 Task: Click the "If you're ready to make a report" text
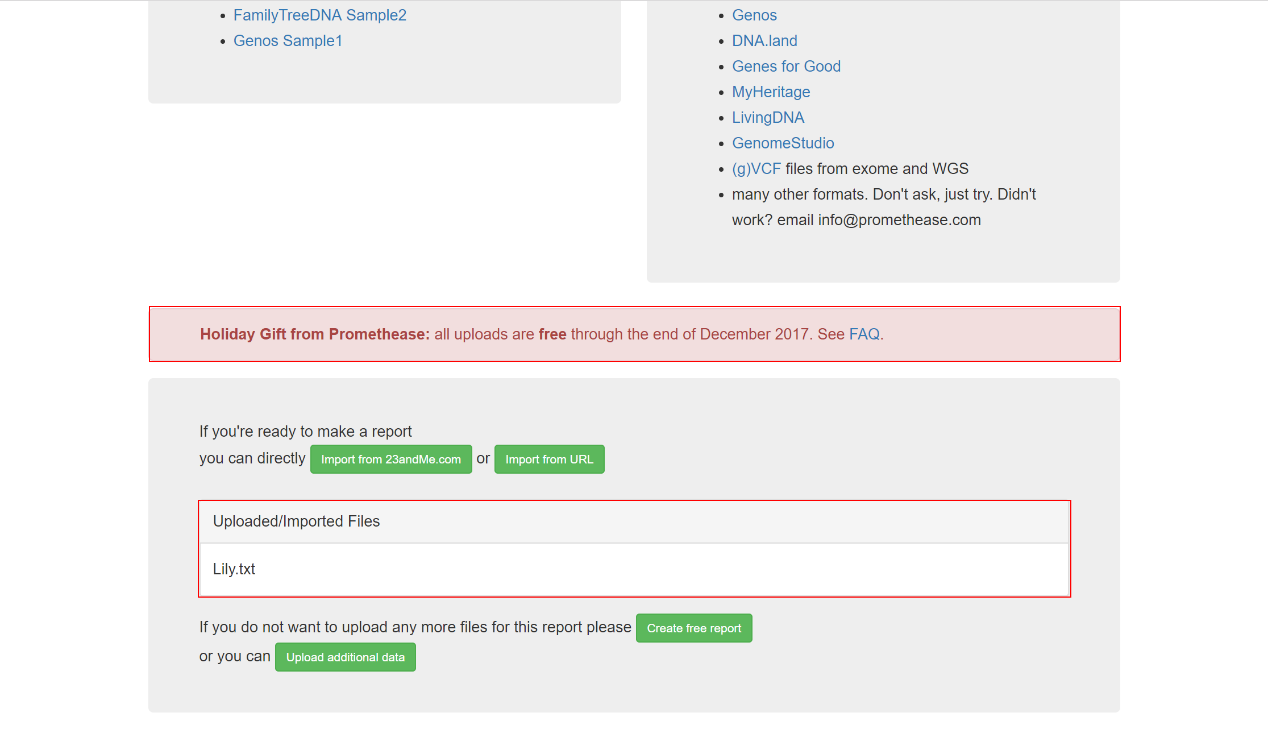pos(306,432)
